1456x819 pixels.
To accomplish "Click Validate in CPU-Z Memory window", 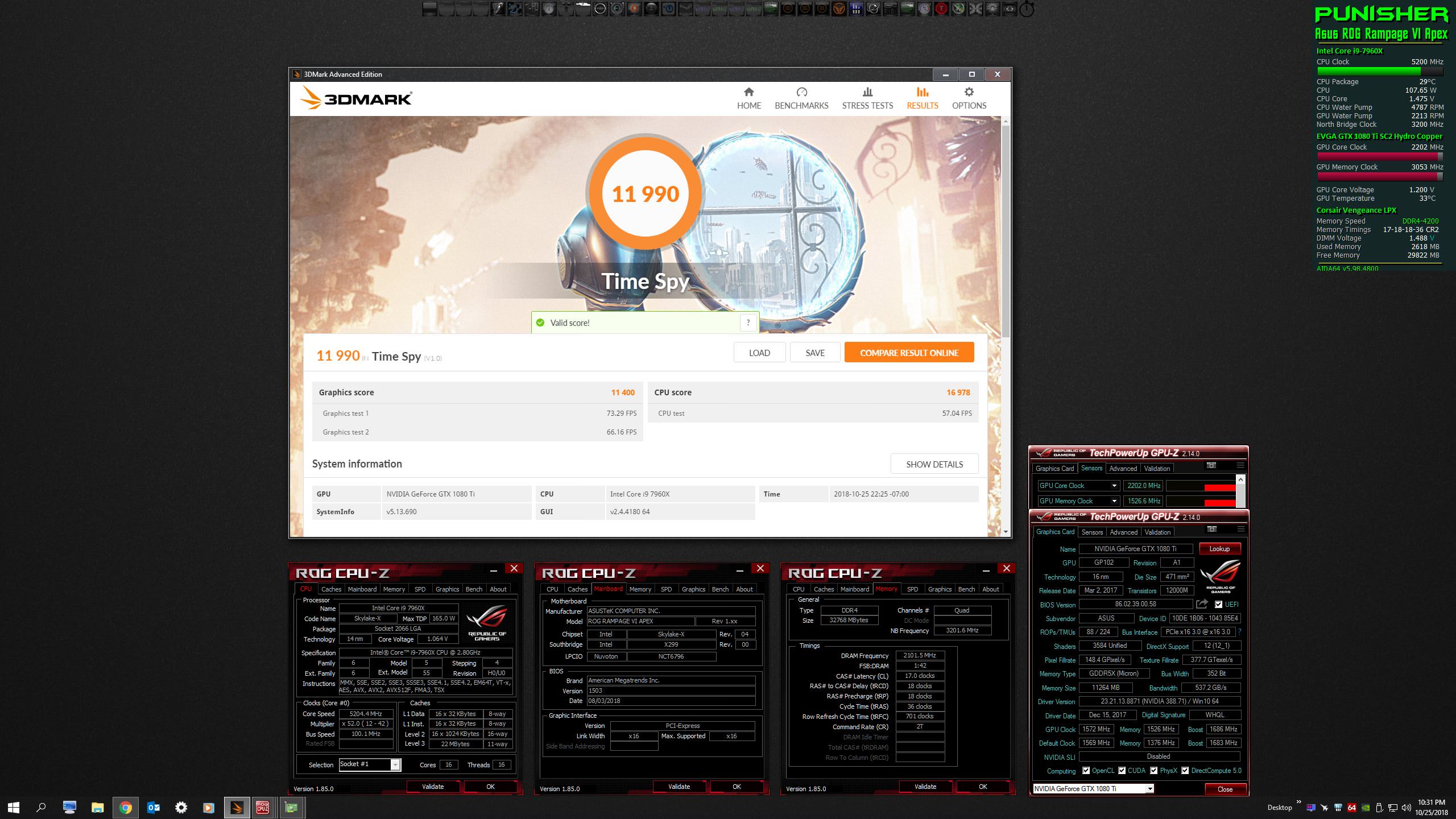I will (925, 787).
